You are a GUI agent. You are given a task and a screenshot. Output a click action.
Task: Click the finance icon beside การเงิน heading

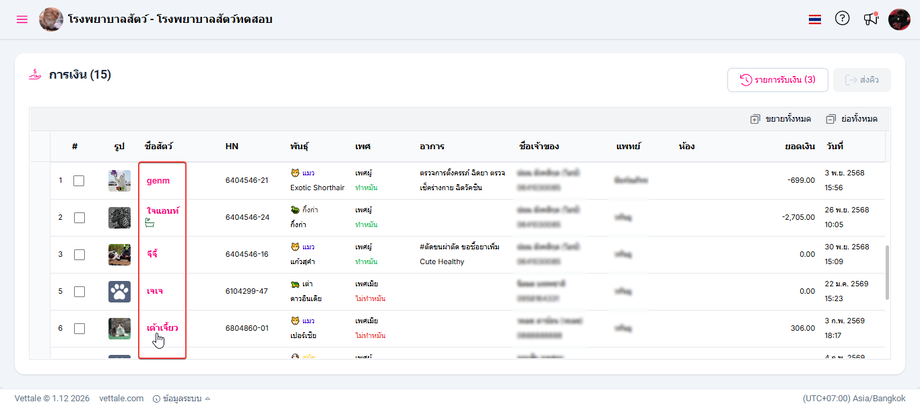35,75
